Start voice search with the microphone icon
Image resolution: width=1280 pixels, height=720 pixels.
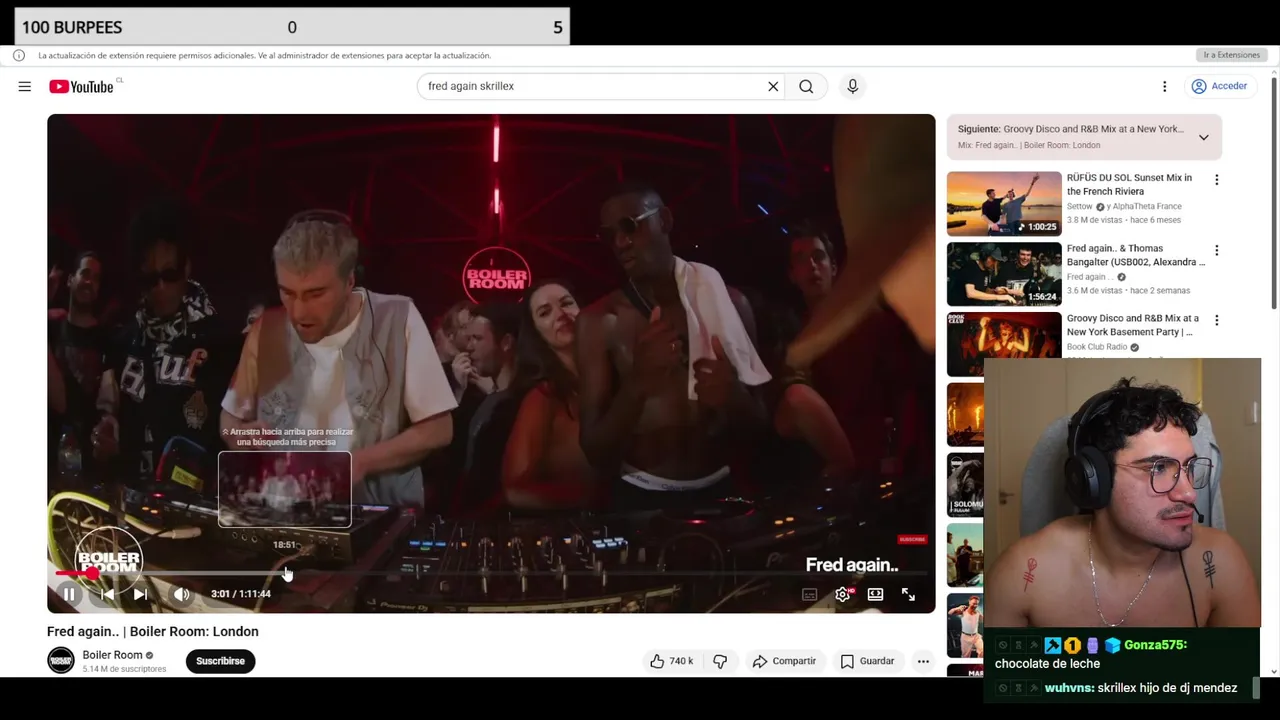tap(852, 86)
